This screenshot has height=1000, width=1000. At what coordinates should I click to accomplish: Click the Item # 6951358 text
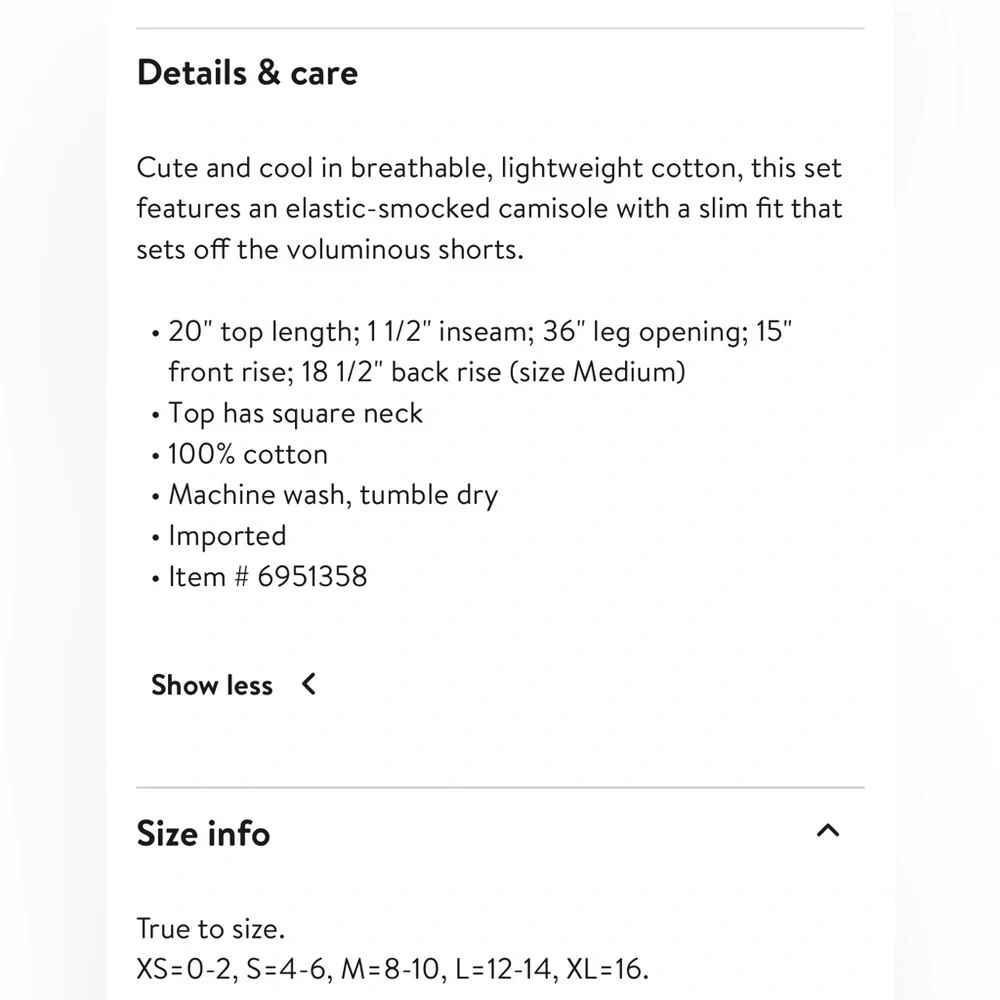(268, 577)
